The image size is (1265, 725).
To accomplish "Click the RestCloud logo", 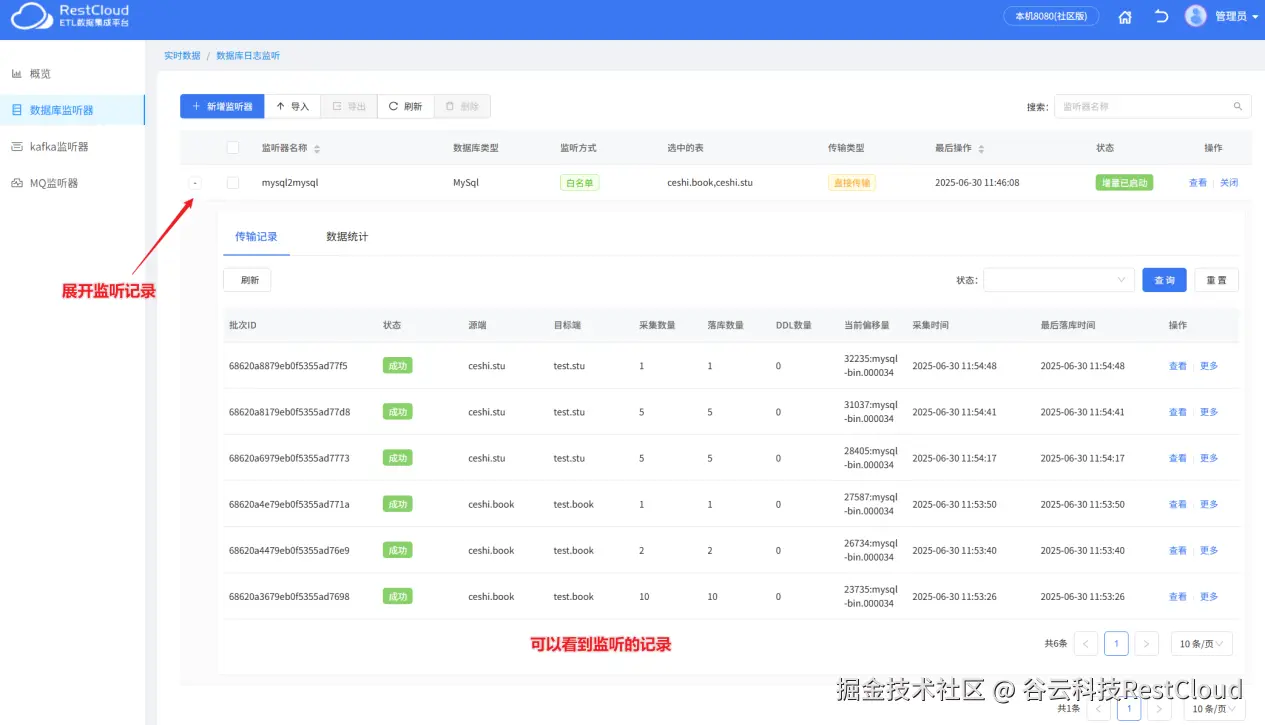I will click(x=70, y=16).
